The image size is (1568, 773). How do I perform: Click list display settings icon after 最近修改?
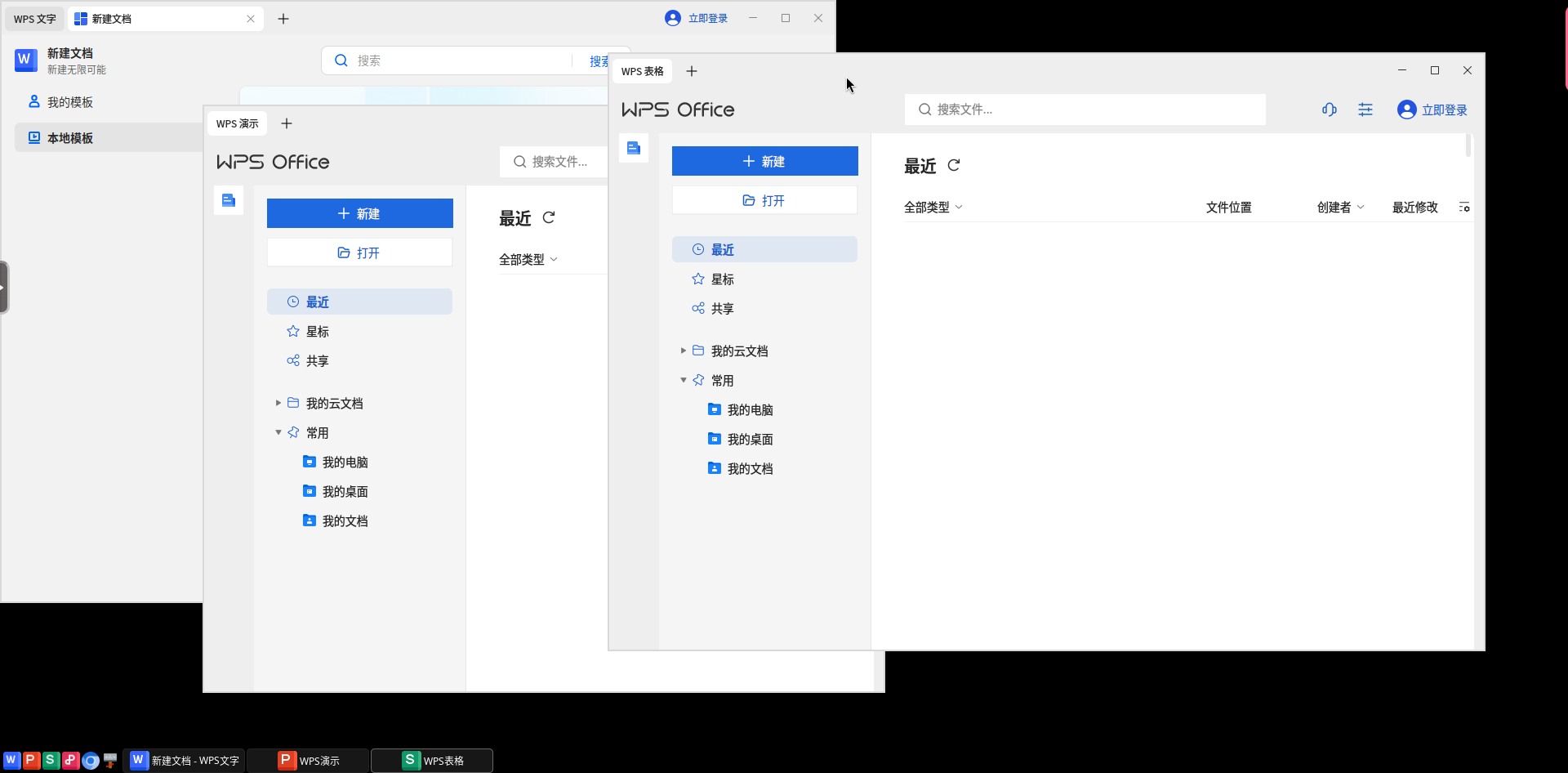pos(1464,208)
